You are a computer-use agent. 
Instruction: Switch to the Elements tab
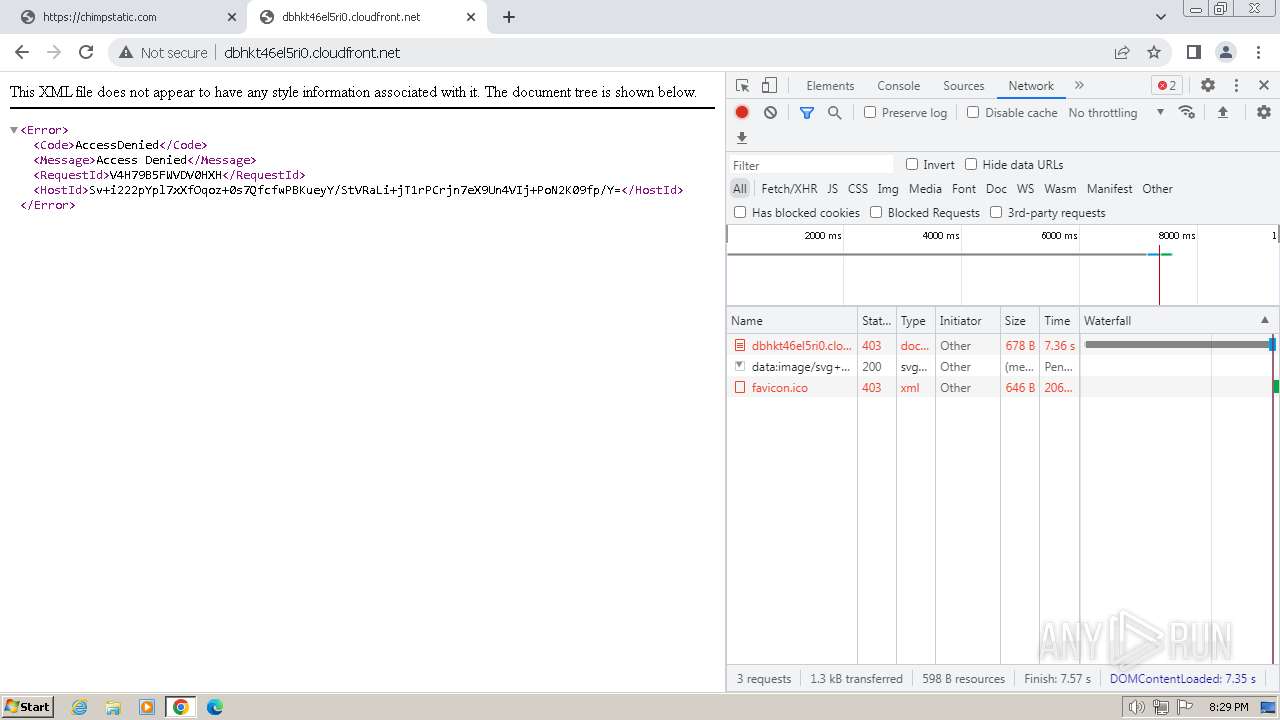tap(830, 85)
